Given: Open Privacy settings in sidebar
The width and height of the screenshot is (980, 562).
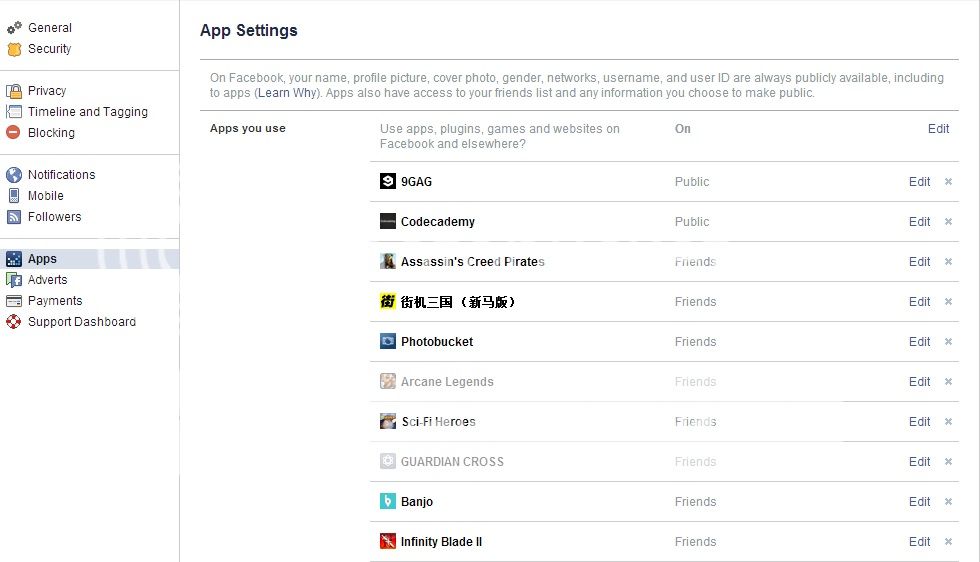Looking at the screenshot, I should click(47, 91).
